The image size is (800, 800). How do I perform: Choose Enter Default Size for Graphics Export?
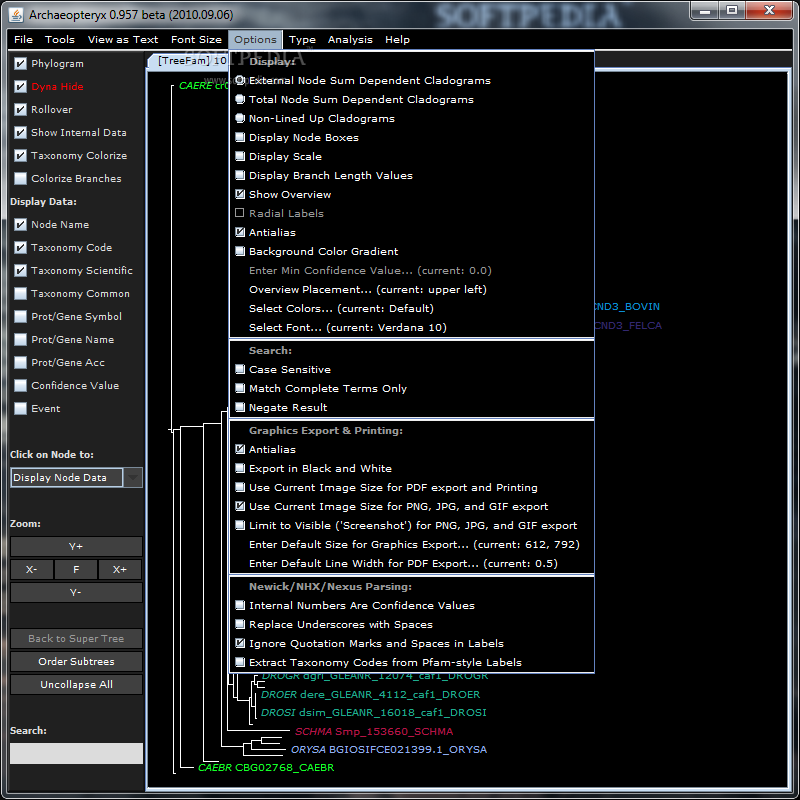click(412, 544)
